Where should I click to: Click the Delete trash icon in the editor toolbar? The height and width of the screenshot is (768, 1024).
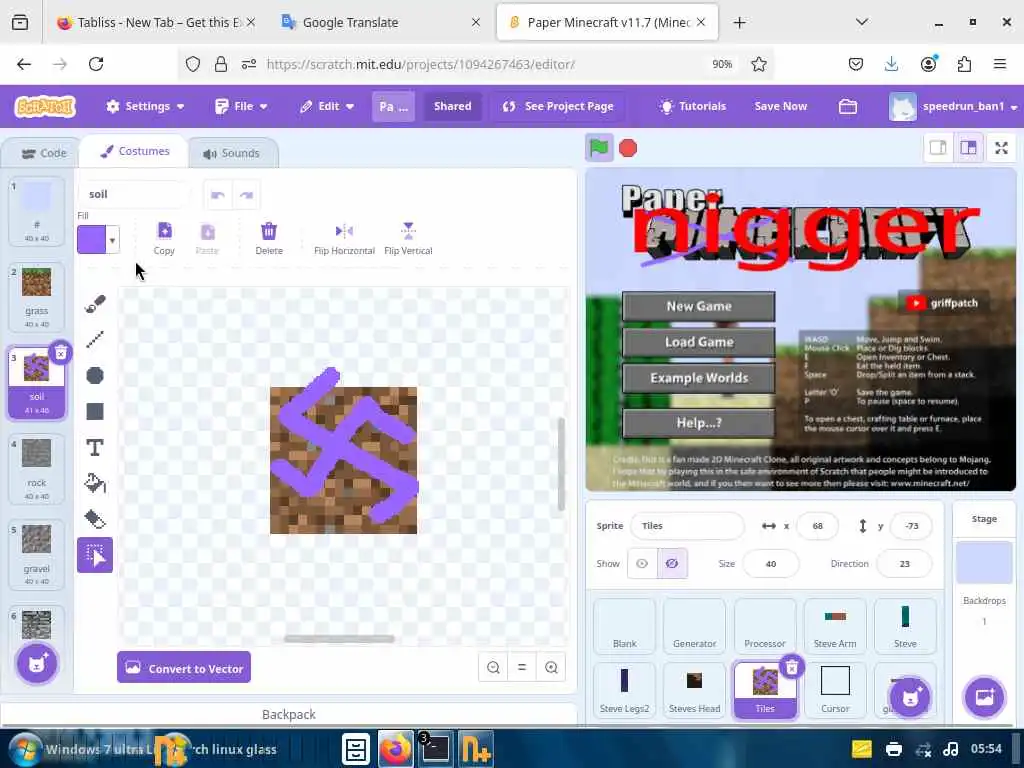point(268,238)
